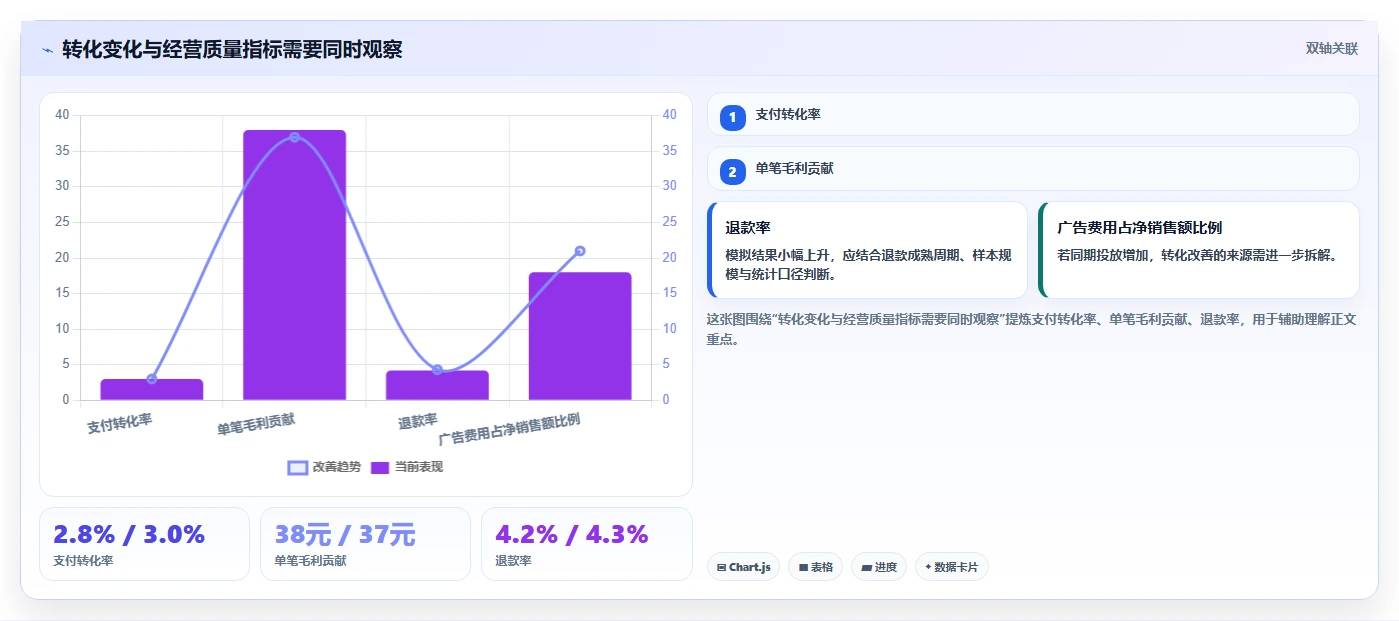Click the 单笔毛利贡献 purple bar
The width and height of the screenshot is (1399, 621).
pos(294,265)
